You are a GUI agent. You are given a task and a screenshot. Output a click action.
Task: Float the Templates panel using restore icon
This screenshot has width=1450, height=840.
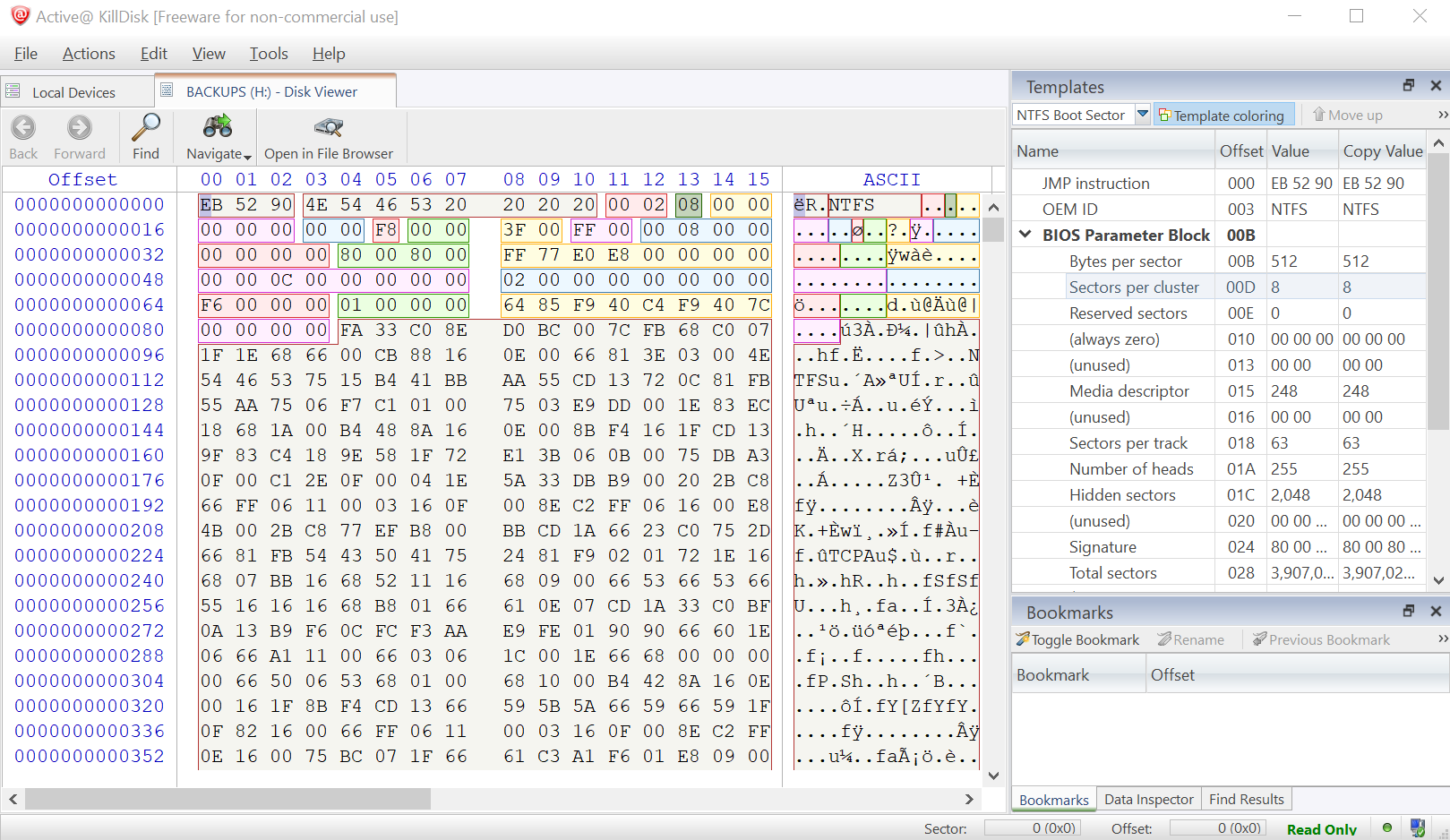pos(1409,85)
